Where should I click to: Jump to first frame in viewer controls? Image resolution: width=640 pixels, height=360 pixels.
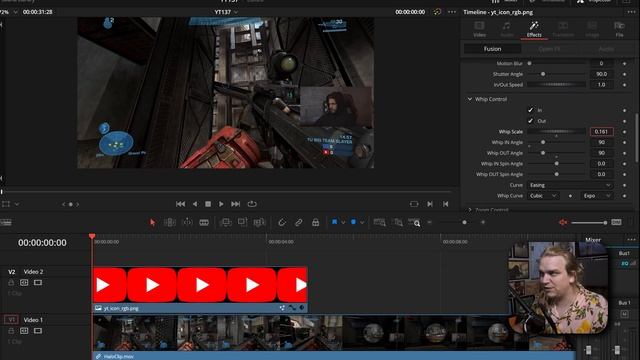coord(180,204)
